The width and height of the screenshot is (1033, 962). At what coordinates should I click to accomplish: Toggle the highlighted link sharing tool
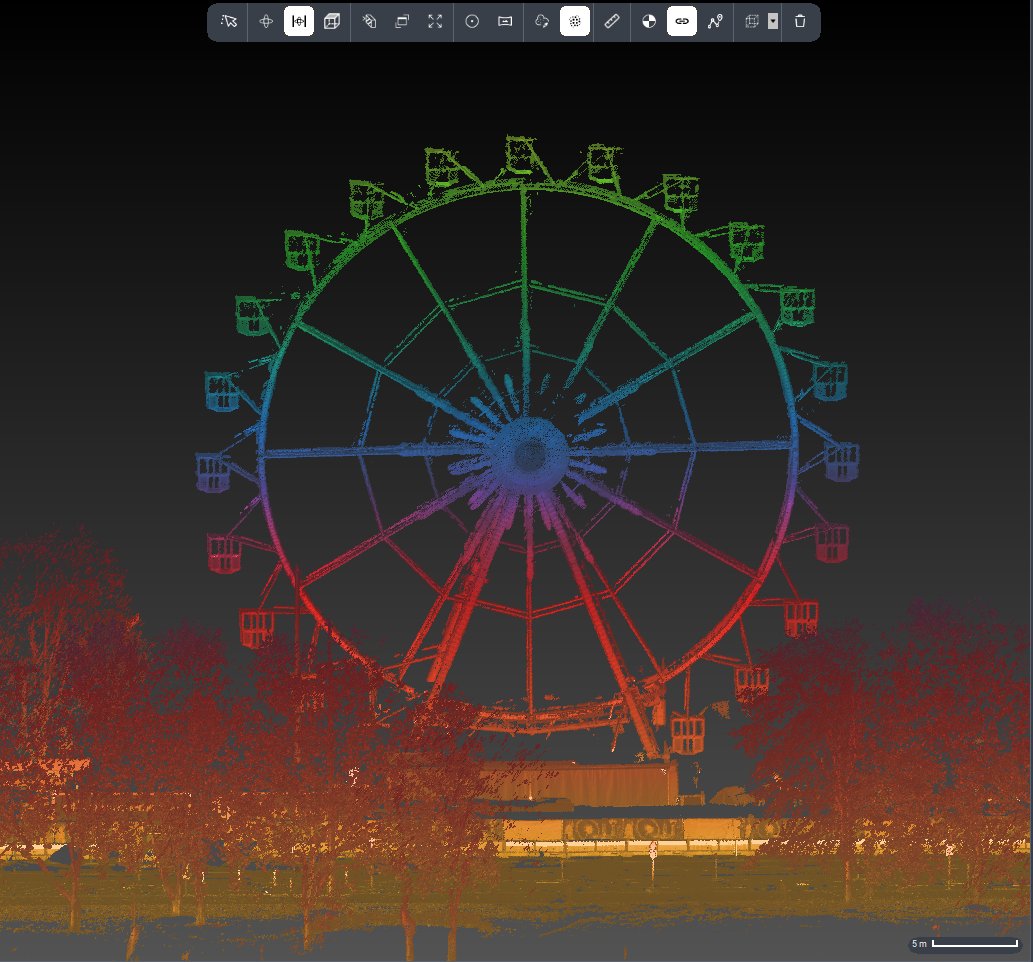click(x=682, y=21)
